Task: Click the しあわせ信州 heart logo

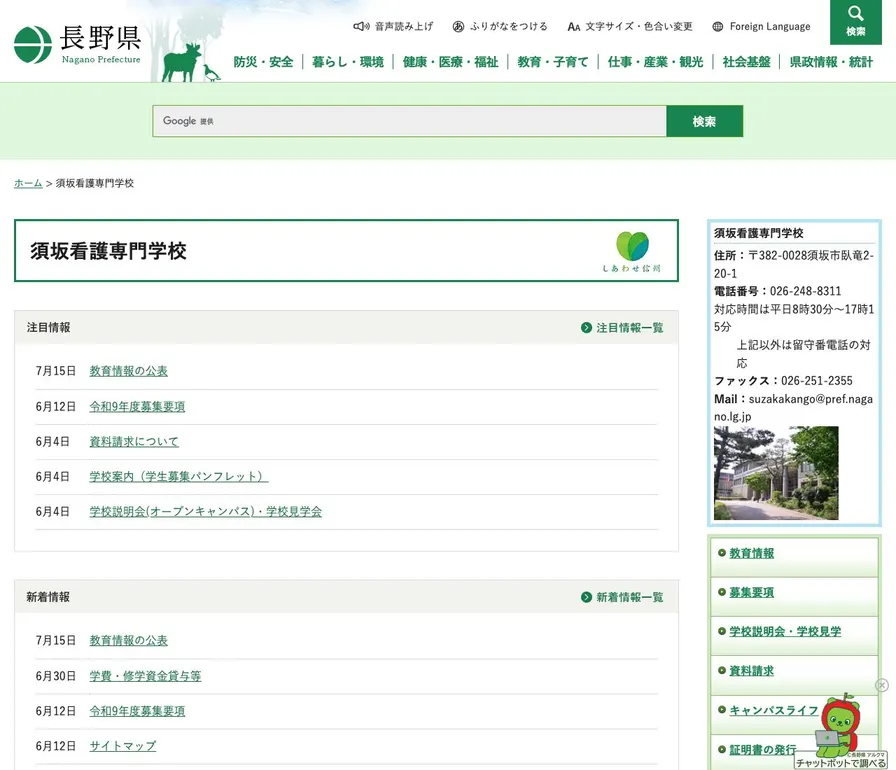Action: pos(632,251)
